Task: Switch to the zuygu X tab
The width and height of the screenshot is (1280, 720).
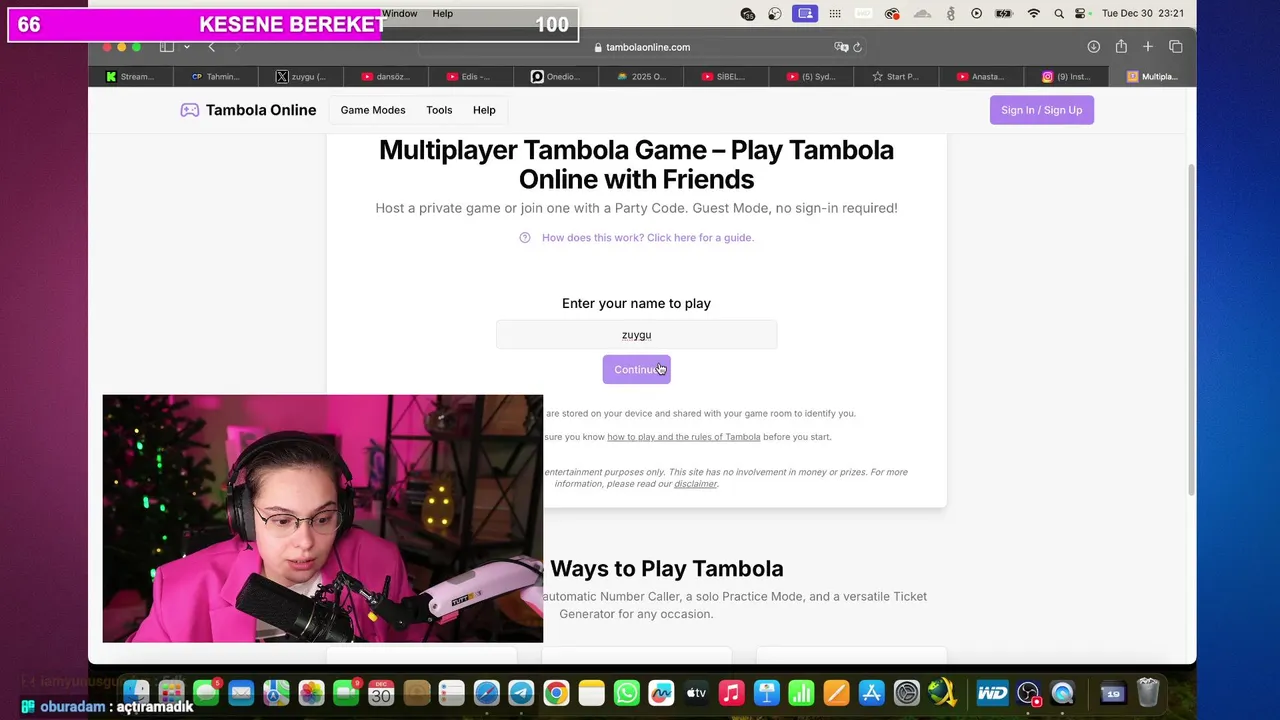Action: (300, 76)
